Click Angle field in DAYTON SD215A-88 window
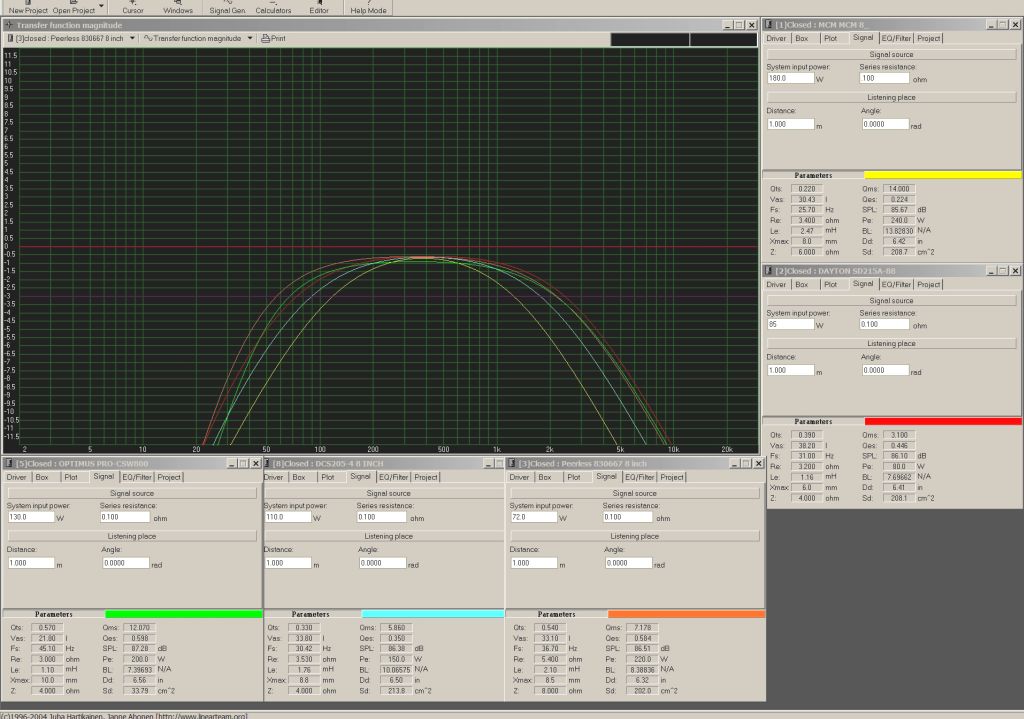 click(x=885, y=370)
